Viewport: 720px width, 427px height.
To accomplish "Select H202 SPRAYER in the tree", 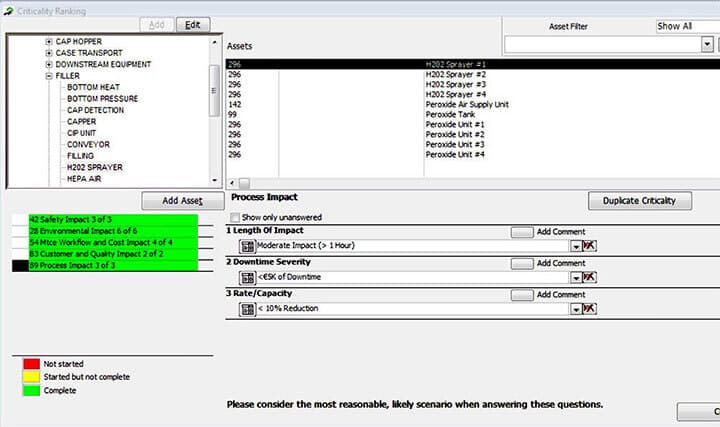I will pyautogui.click(x=95, y=168).
